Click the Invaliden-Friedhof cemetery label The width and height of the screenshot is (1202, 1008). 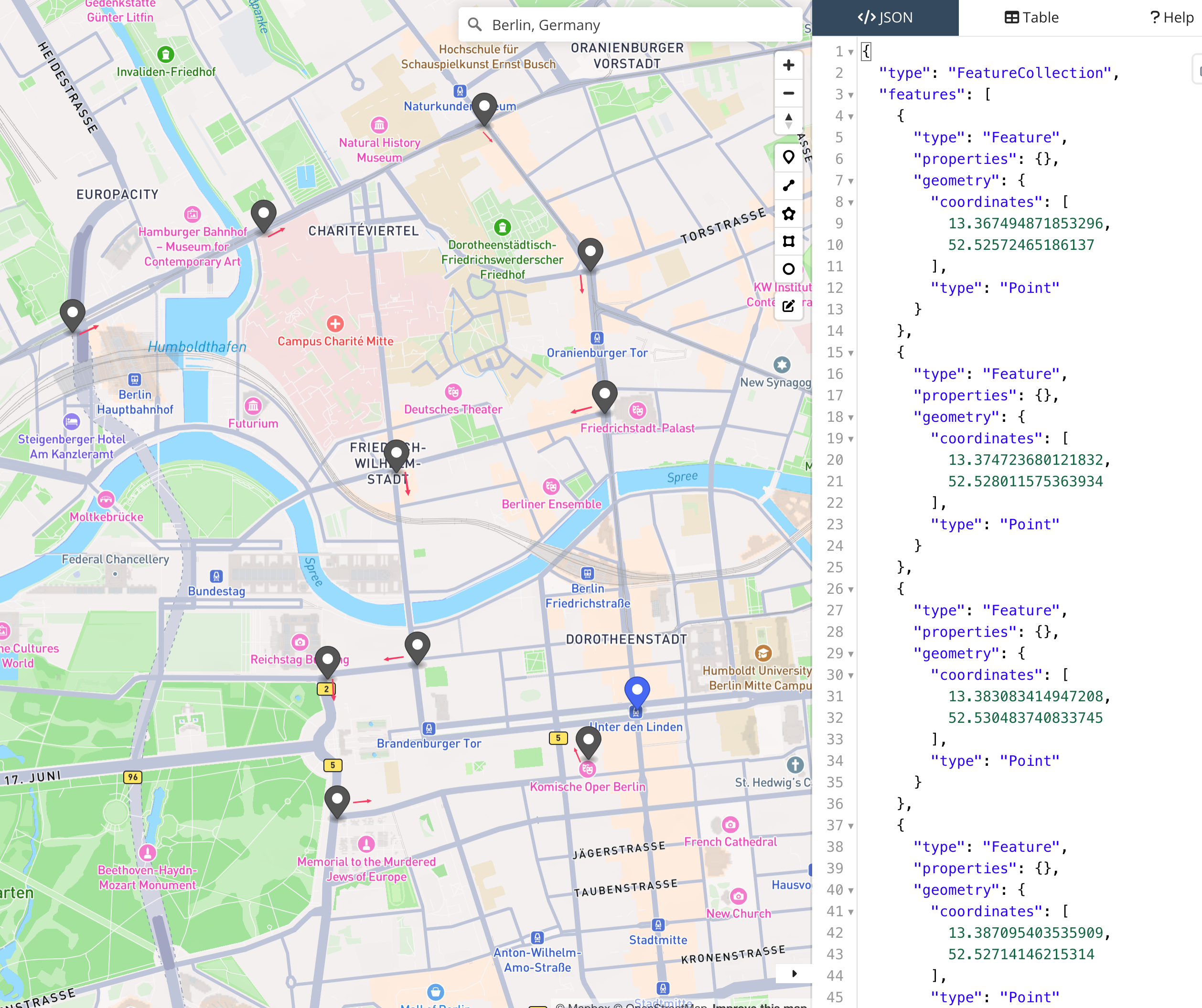coord(166,72)
